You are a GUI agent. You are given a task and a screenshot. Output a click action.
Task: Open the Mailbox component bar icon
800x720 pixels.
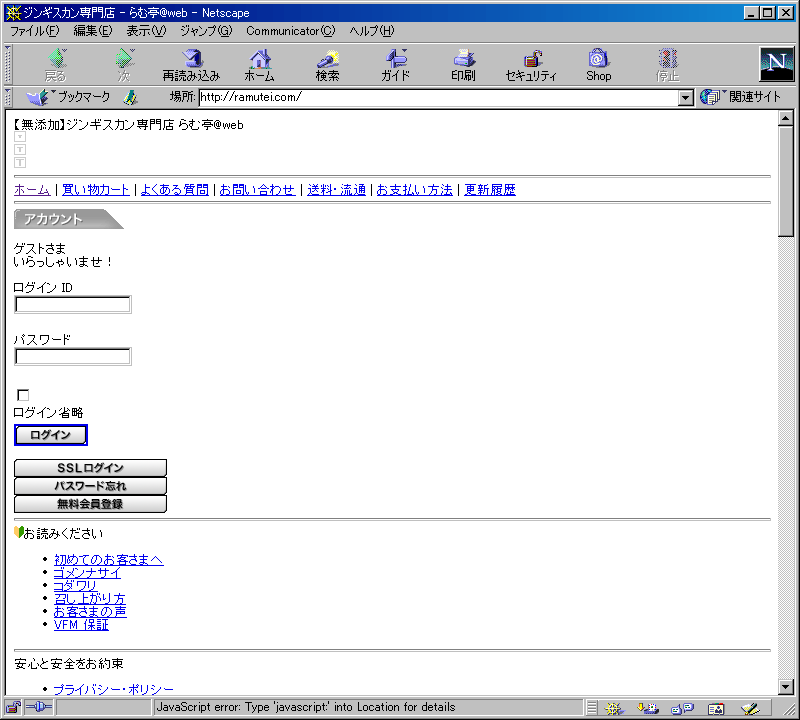tap(647, 708)
